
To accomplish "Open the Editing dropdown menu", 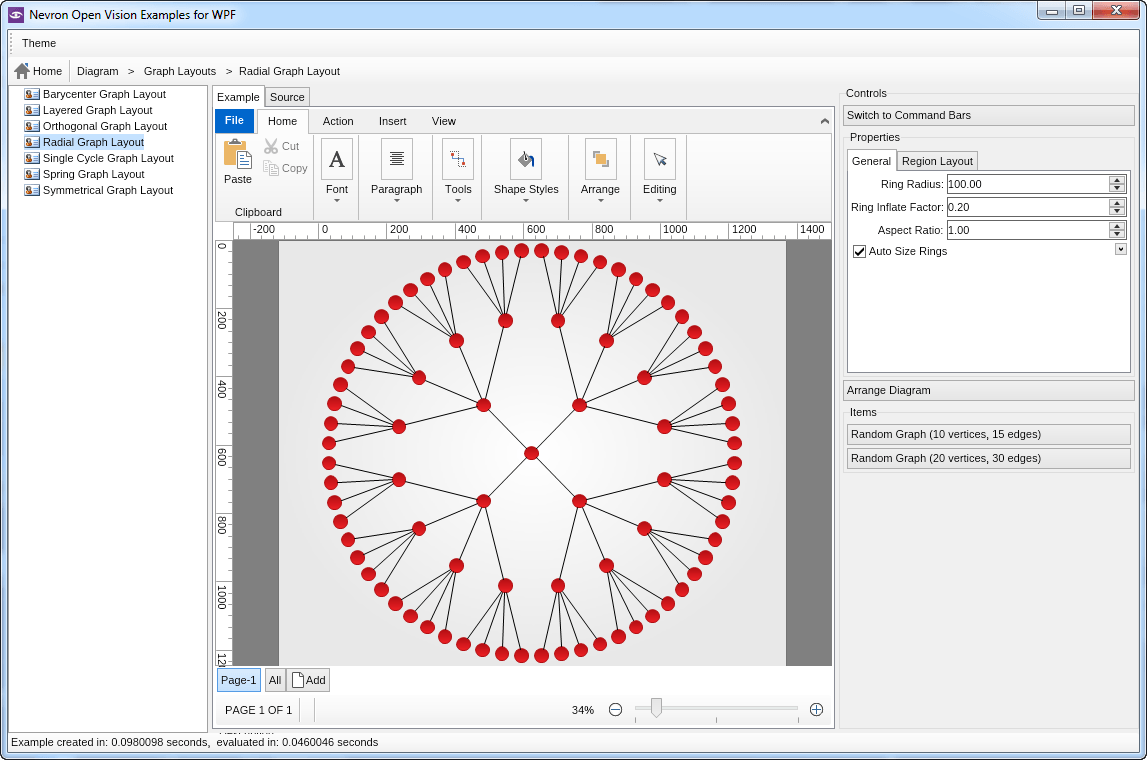I will [x=659, y=199].
